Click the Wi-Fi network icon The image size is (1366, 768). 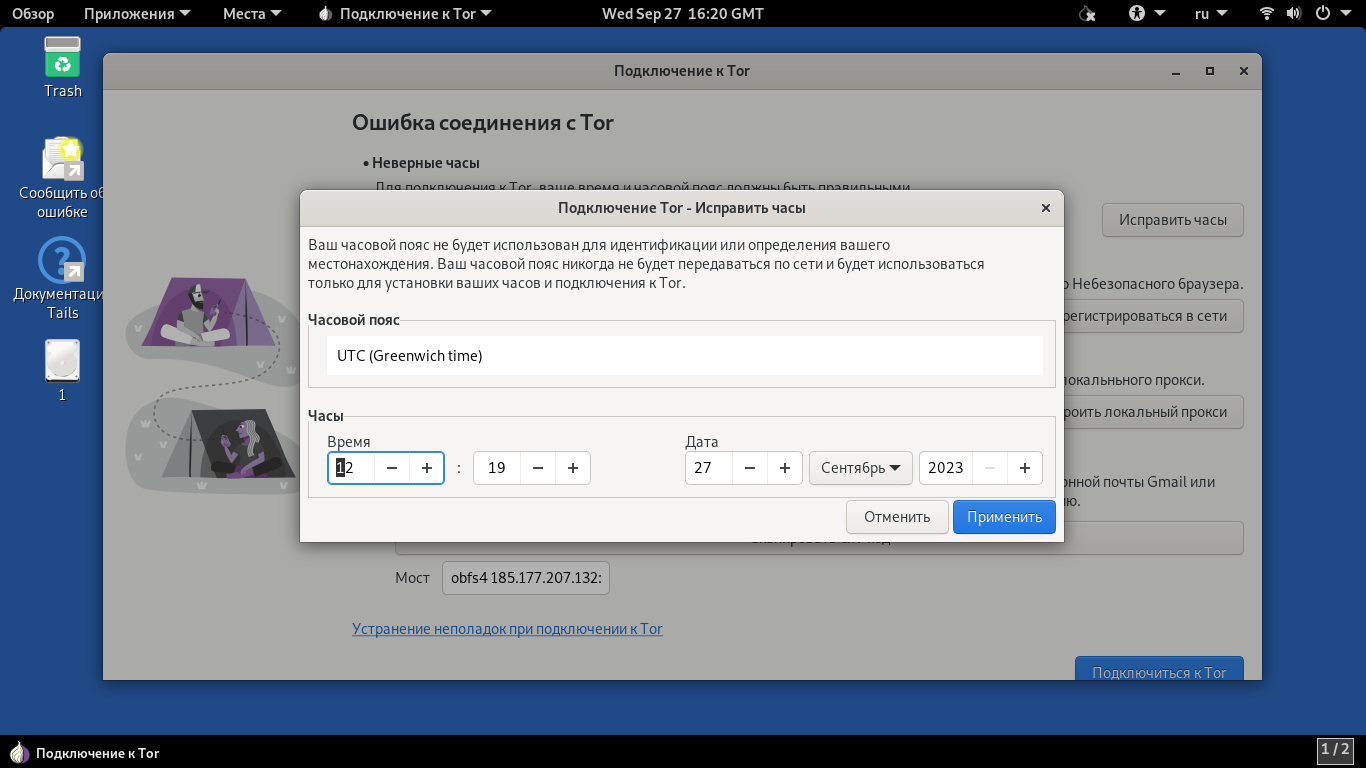tap(1267, 14)
